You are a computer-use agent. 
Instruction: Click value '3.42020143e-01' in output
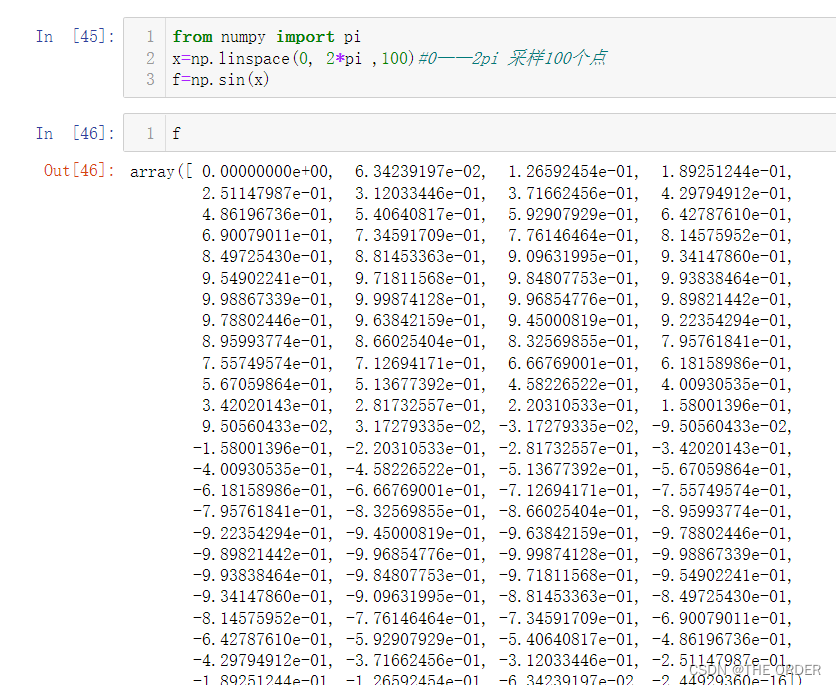click(x=267, y=406)
